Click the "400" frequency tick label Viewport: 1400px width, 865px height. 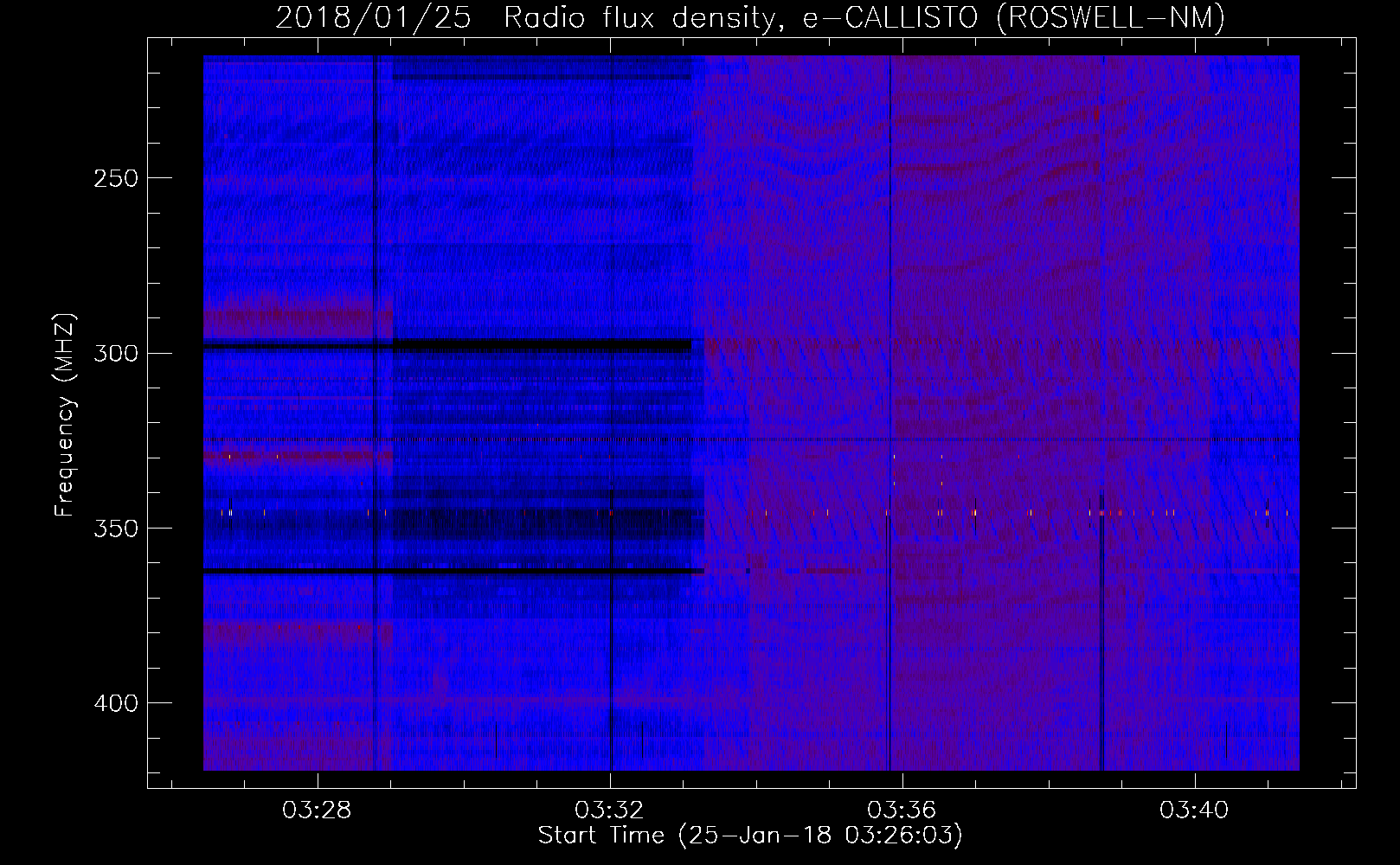(116, 703)
